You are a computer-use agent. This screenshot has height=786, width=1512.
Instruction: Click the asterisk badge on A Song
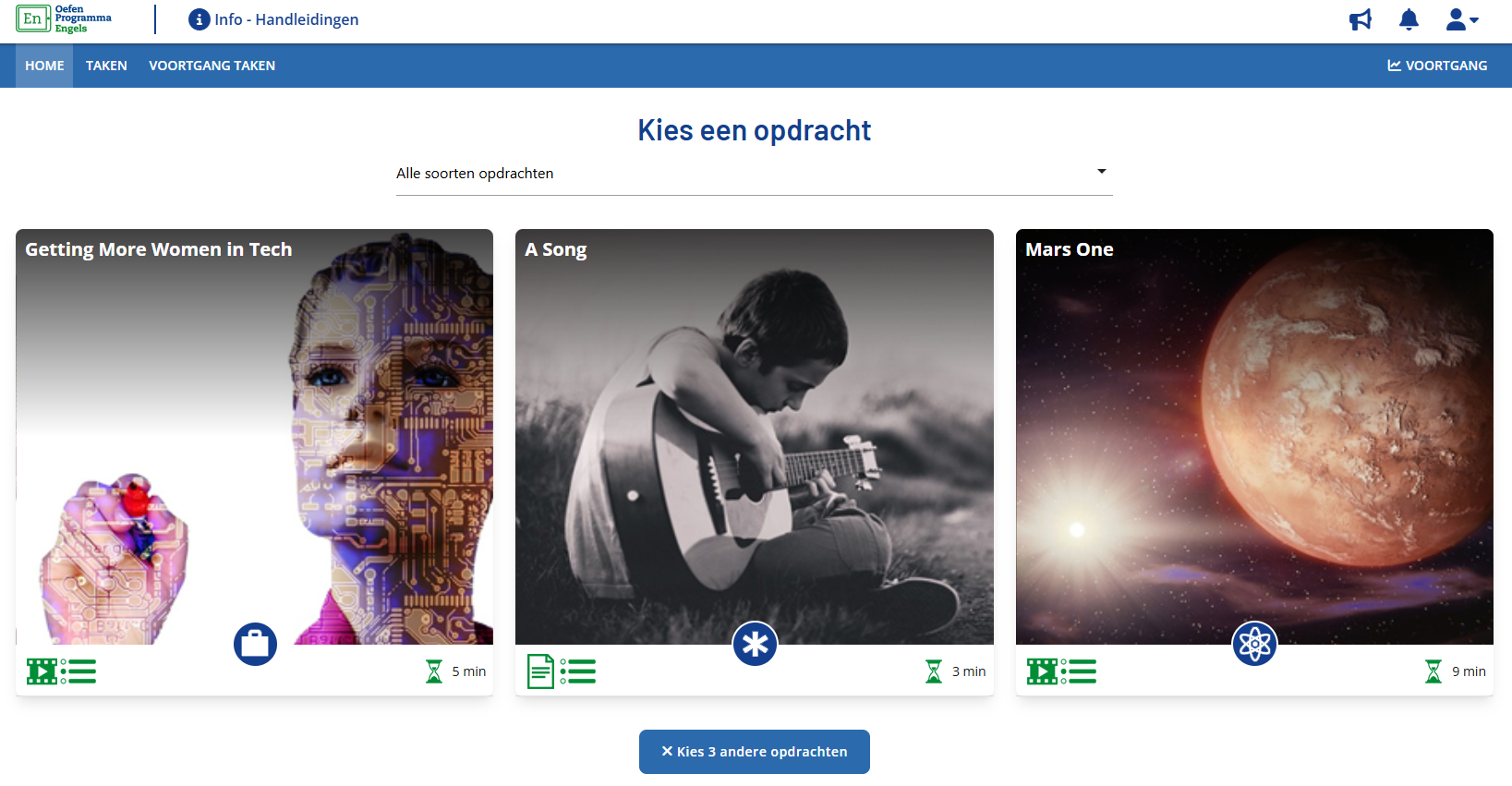click(756, 644)
